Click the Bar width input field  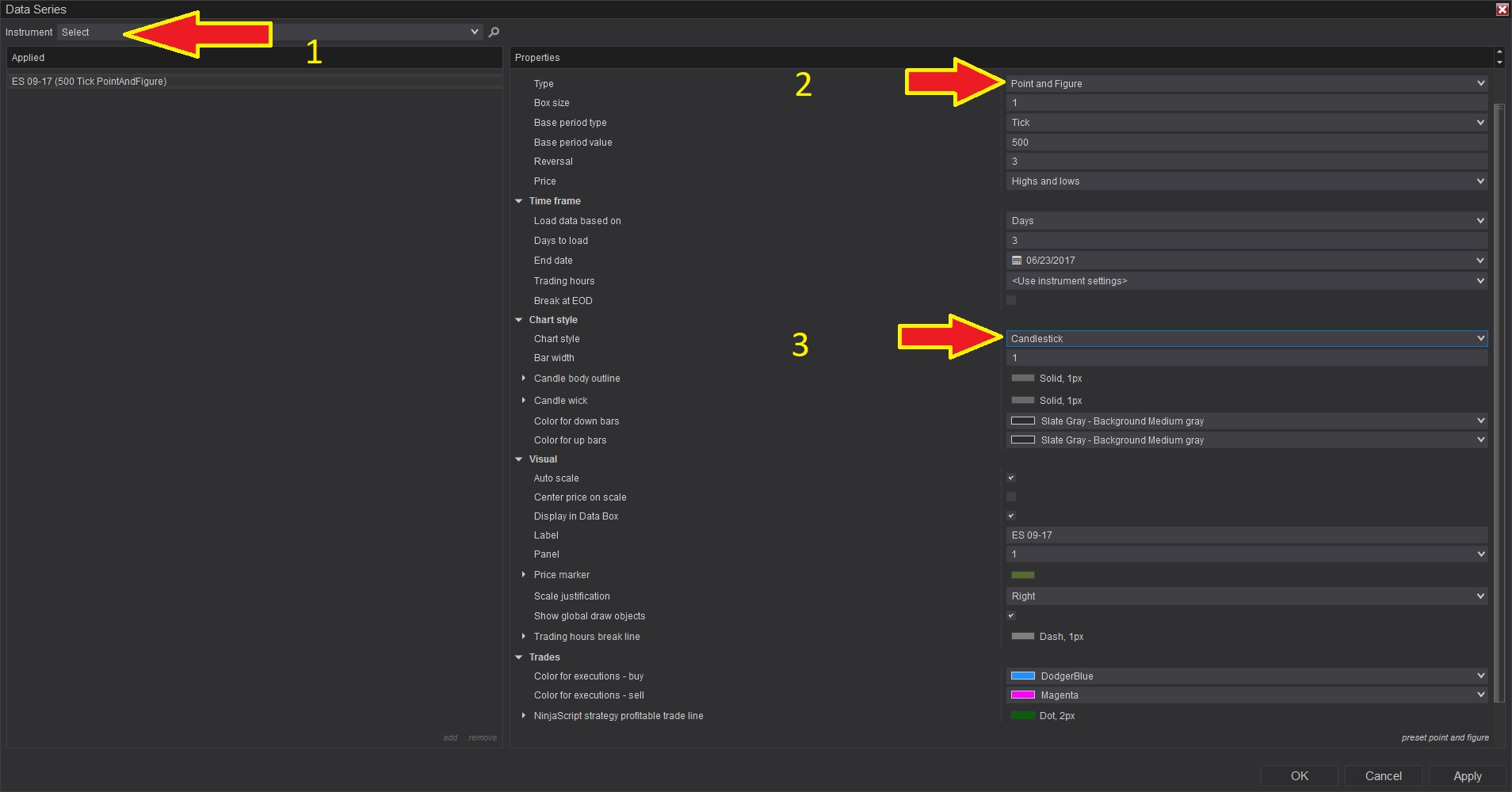(1247, 358)
